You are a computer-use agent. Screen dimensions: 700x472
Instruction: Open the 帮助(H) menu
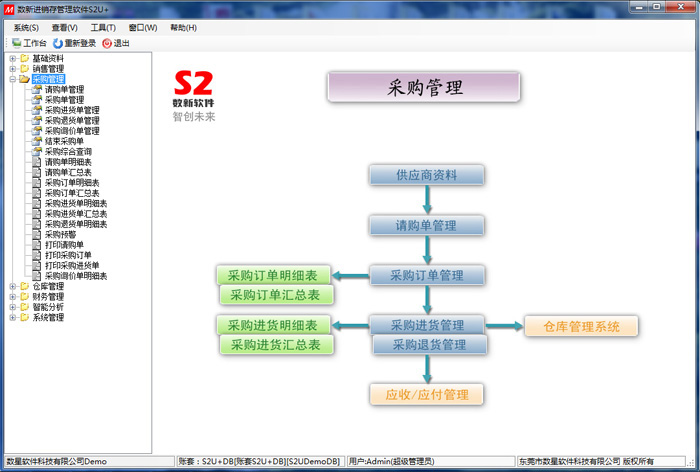pyautogui.click(x=183, y=28)
